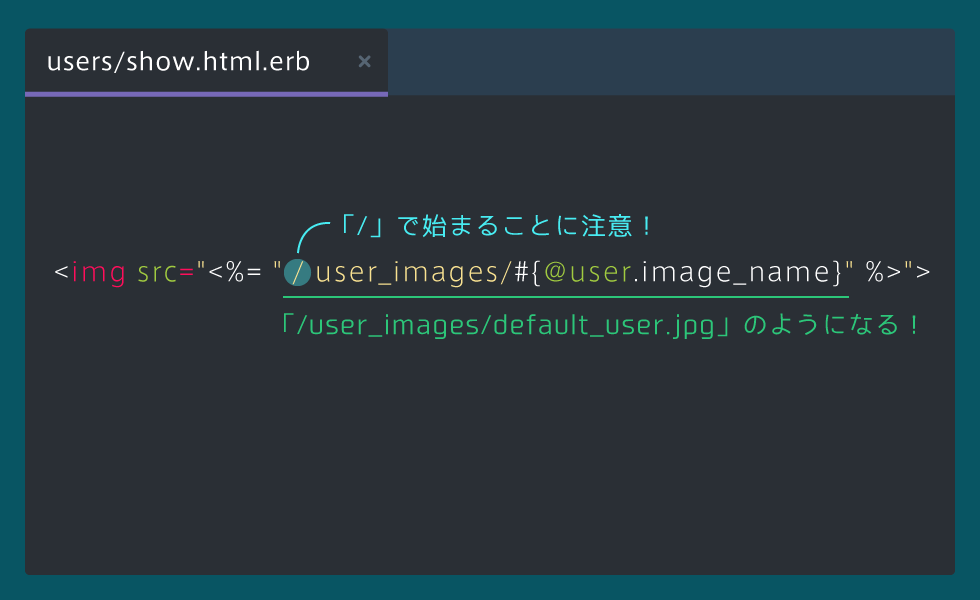Click the #{ interpolation opening

pyautogui.click(x=527, y=272)
